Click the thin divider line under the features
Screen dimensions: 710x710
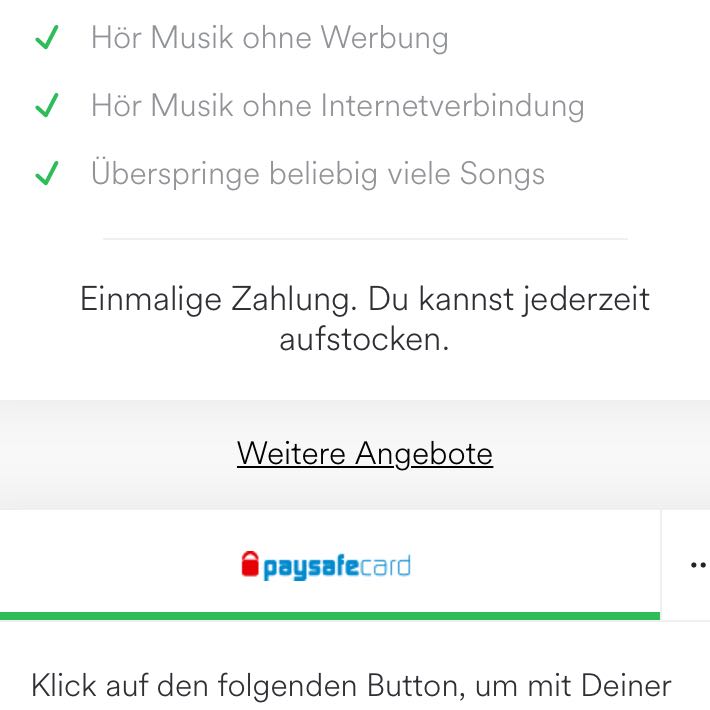[x=365, y=239]
